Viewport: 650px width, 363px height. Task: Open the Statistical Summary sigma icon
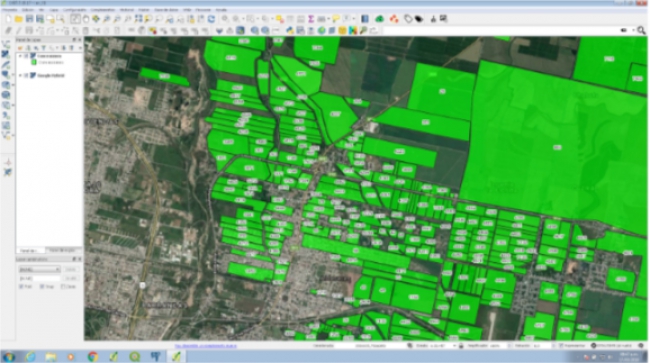pos(310,19)
